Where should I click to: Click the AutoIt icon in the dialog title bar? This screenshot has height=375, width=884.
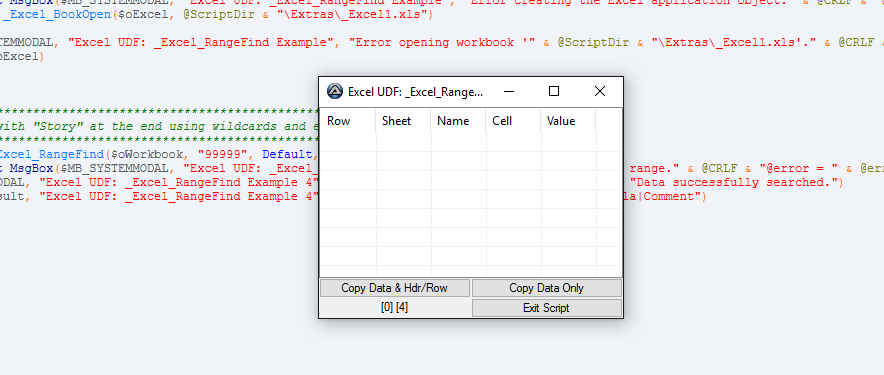(x=335, y=91)
